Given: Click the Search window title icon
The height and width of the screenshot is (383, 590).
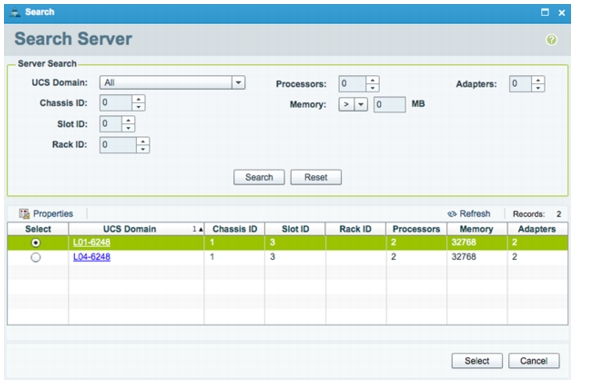Looking at the screenshot, I should [x=15, y=12].
